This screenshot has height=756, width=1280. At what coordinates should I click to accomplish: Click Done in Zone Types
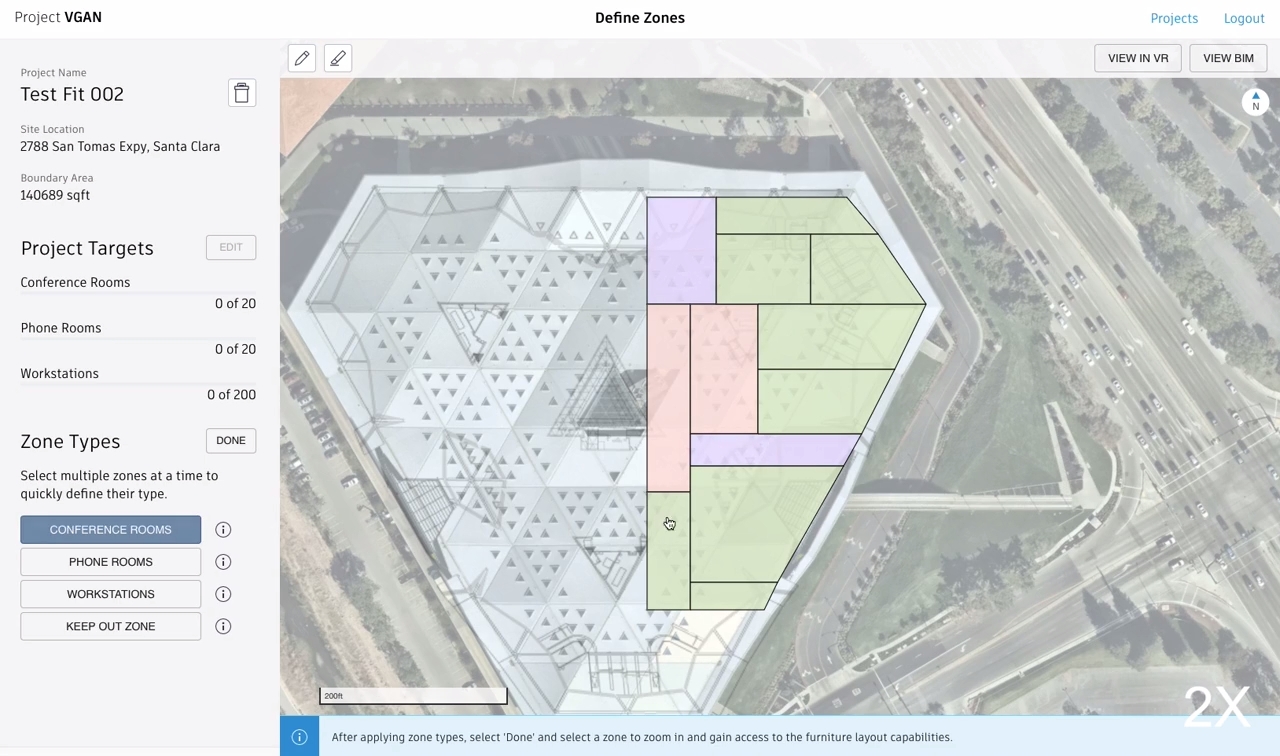[231, 441]
